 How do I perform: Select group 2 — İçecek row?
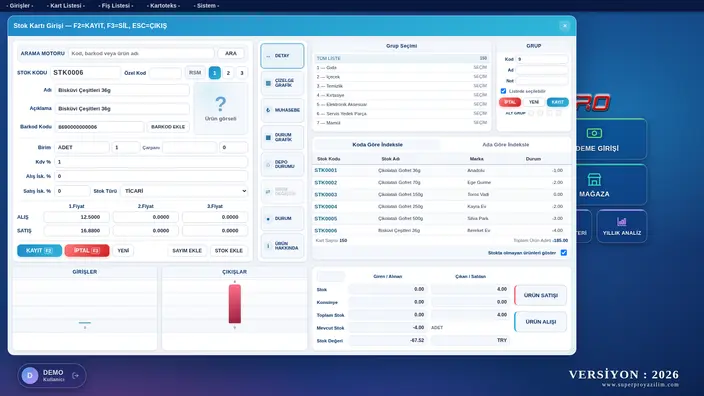[401, 77]
